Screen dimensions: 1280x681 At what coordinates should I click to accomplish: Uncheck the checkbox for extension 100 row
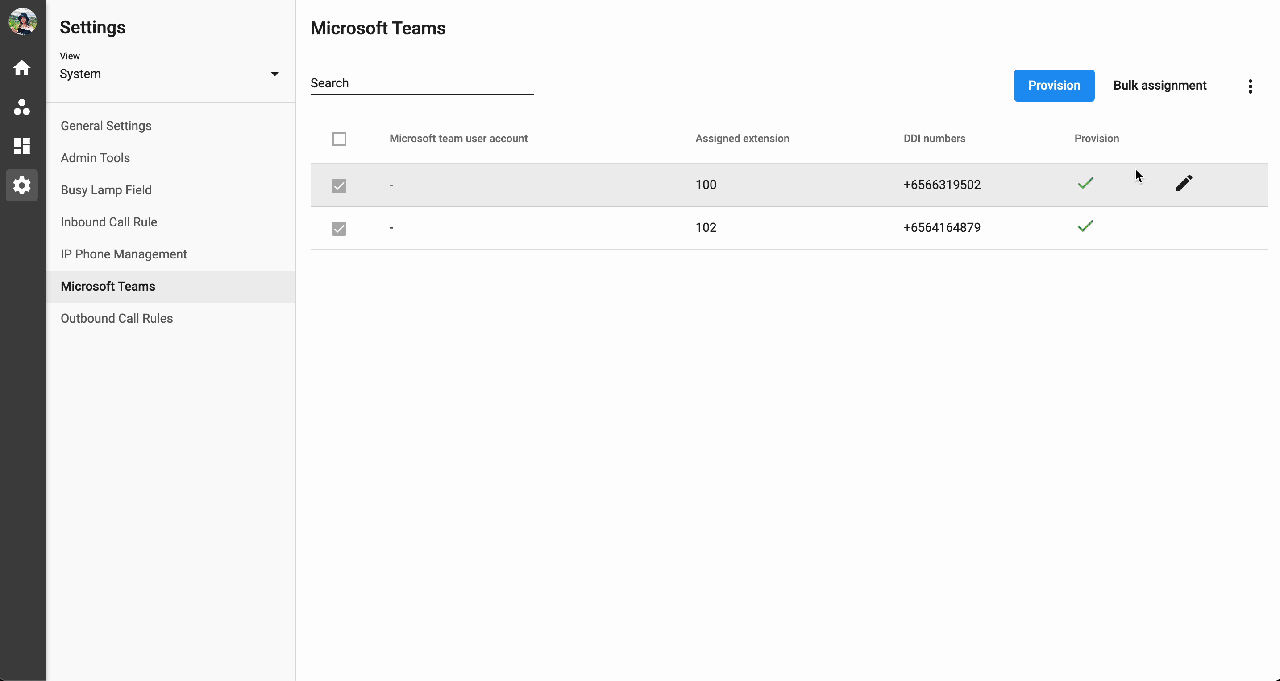[339, 185]
